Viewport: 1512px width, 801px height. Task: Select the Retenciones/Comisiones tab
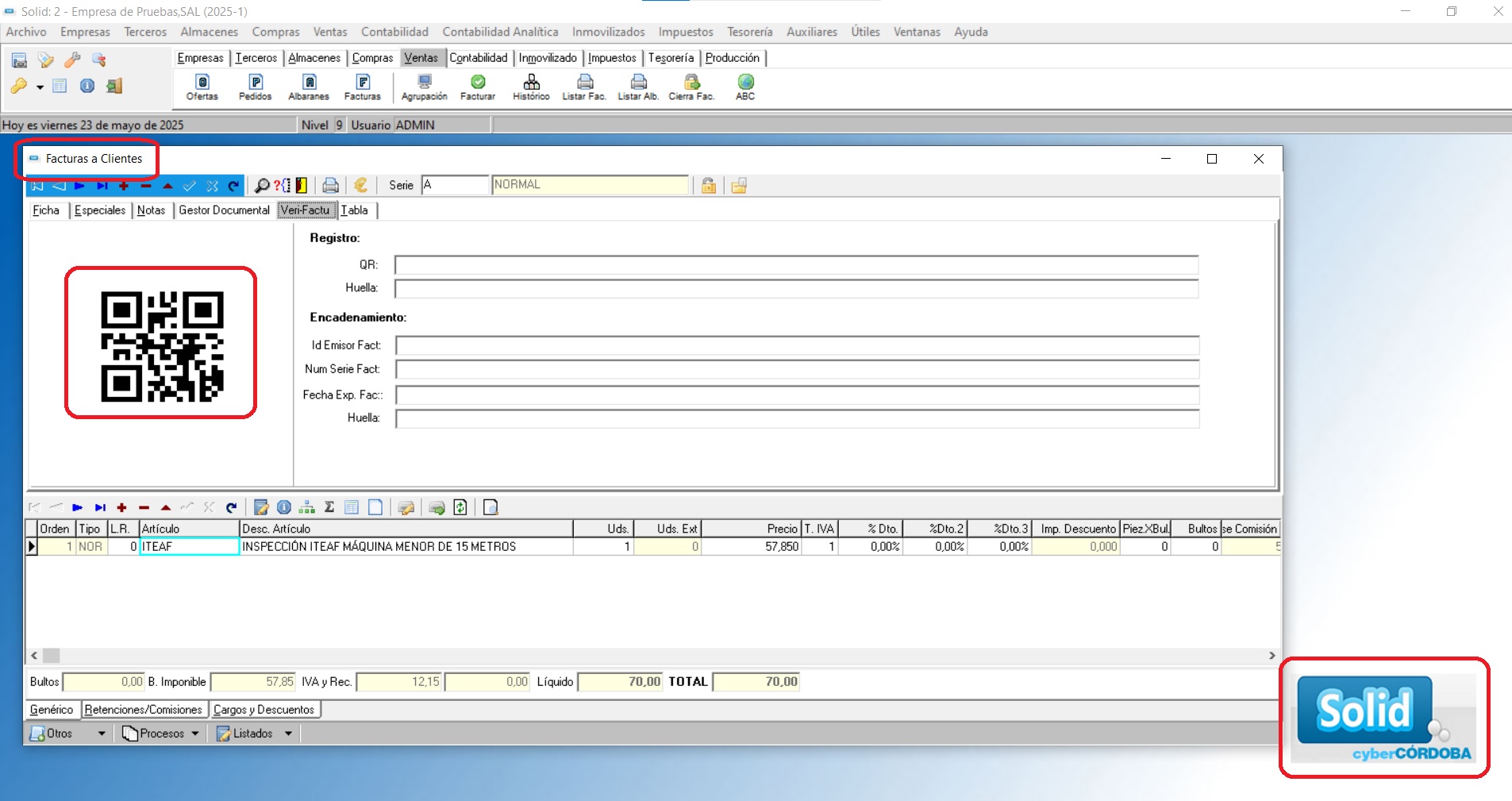click(144, 710)
